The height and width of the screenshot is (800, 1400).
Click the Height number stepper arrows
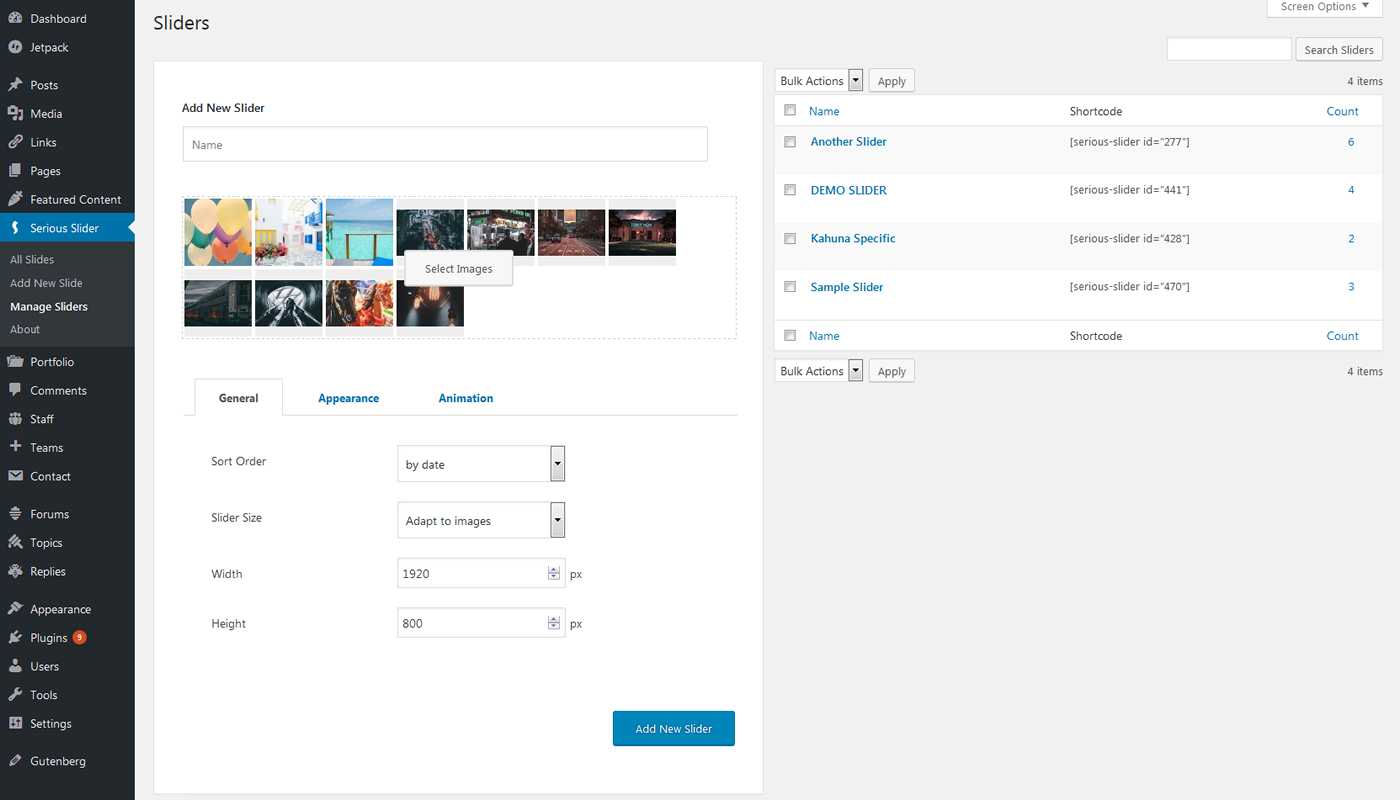coord(554,623)
